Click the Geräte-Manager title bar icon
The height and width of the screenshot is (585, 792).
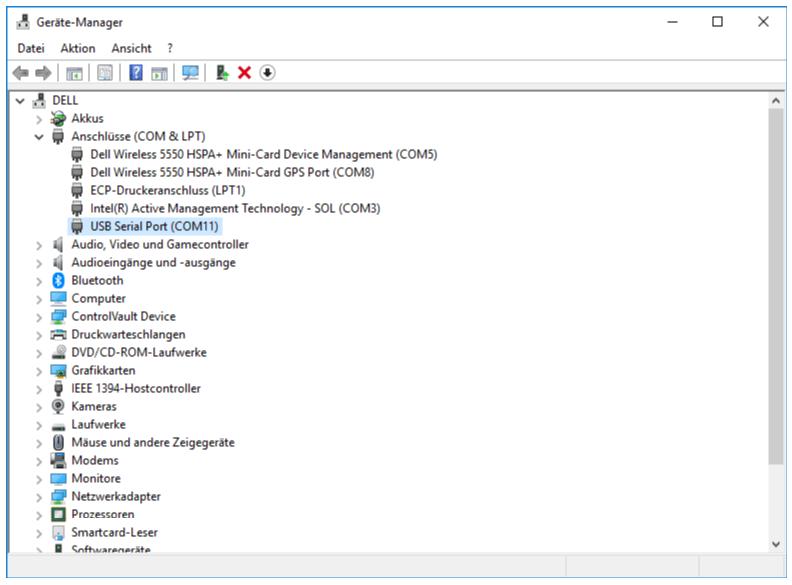(23, 22)
